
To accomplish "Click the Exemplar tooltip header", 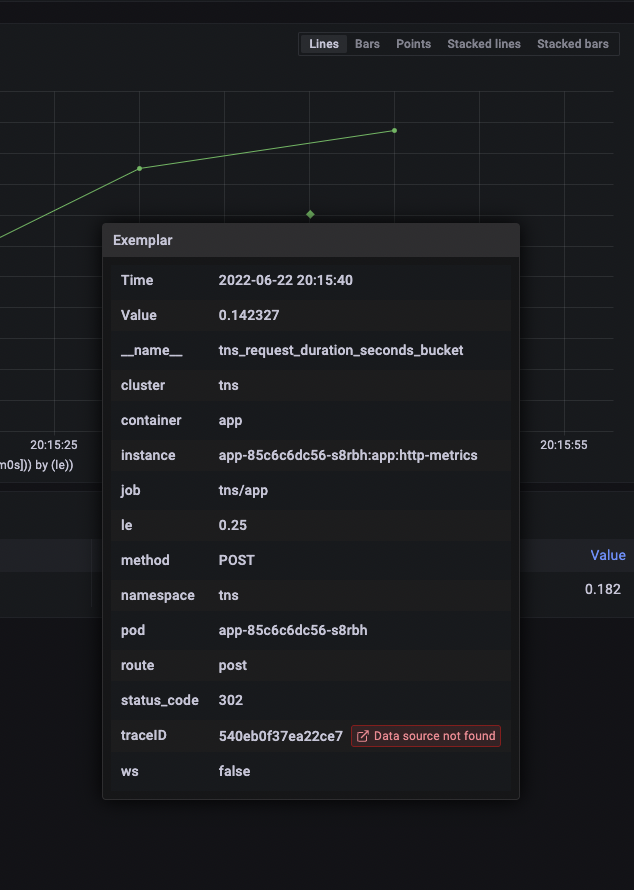I will click(310, 240).
